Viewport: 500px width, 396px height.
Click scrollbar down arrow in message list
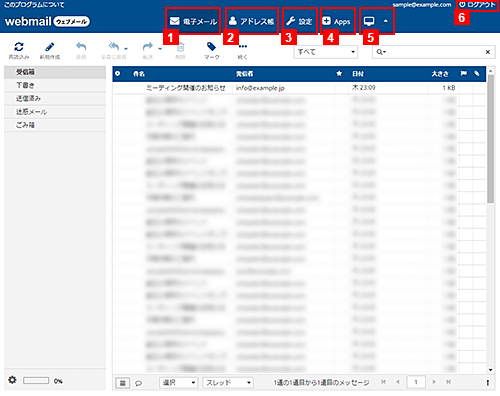pyautogui.click(x=490, y=370)
